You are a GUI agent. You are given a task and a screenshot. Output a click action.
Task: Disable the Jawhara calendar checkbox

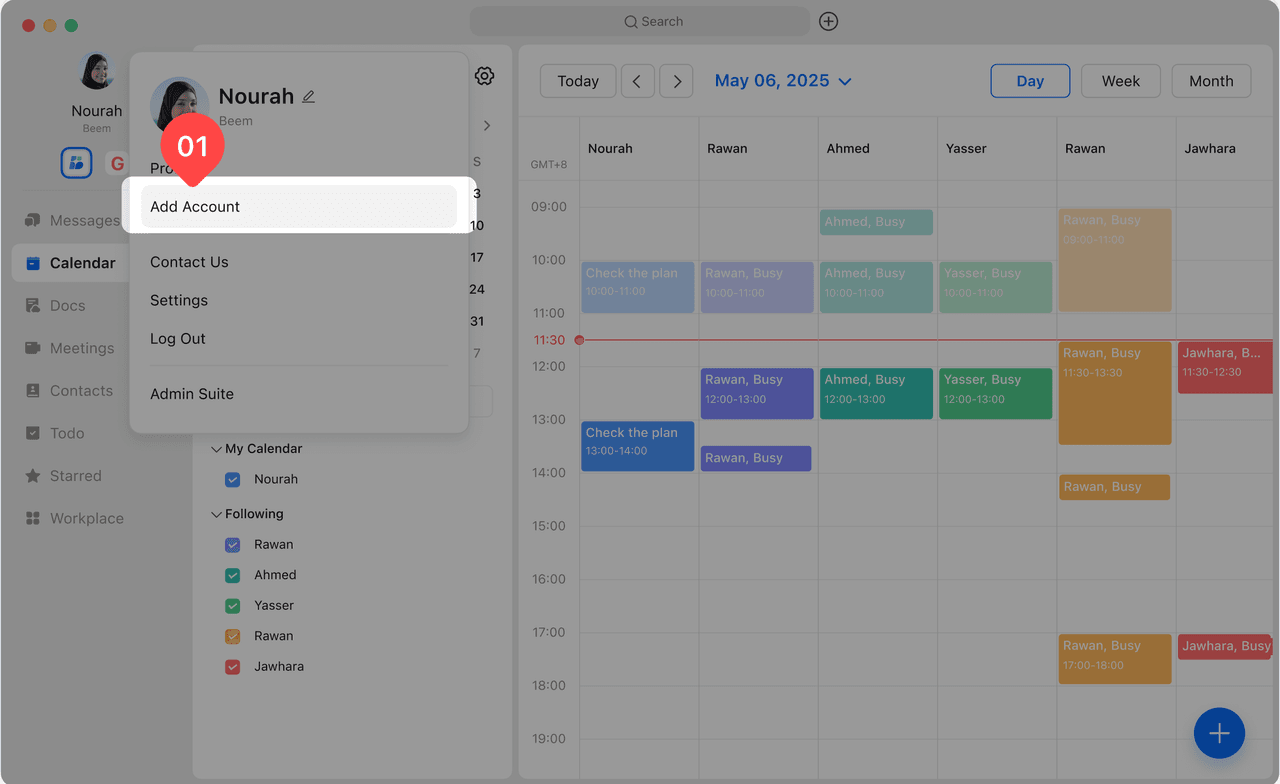click(x=233, y=667)
